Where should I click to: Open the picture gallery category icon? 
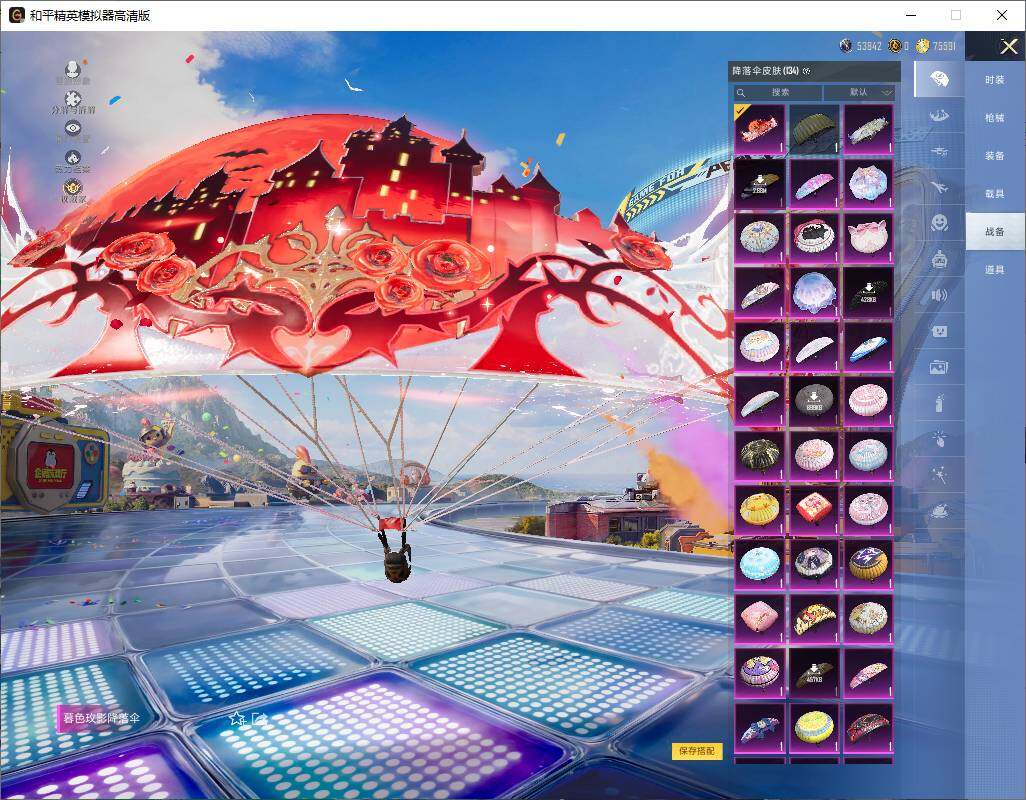pos(939,367)
